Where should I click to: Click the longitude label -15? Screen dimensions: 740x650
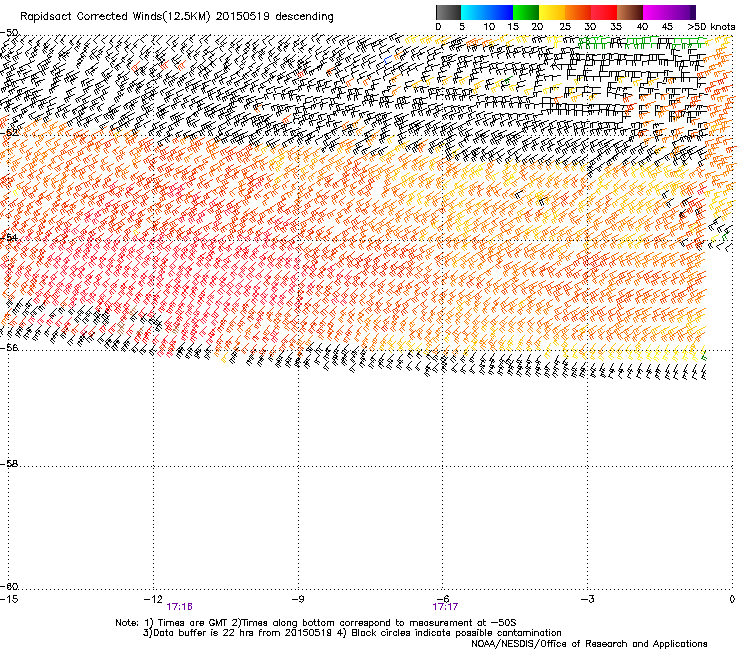tap(9, 599)
